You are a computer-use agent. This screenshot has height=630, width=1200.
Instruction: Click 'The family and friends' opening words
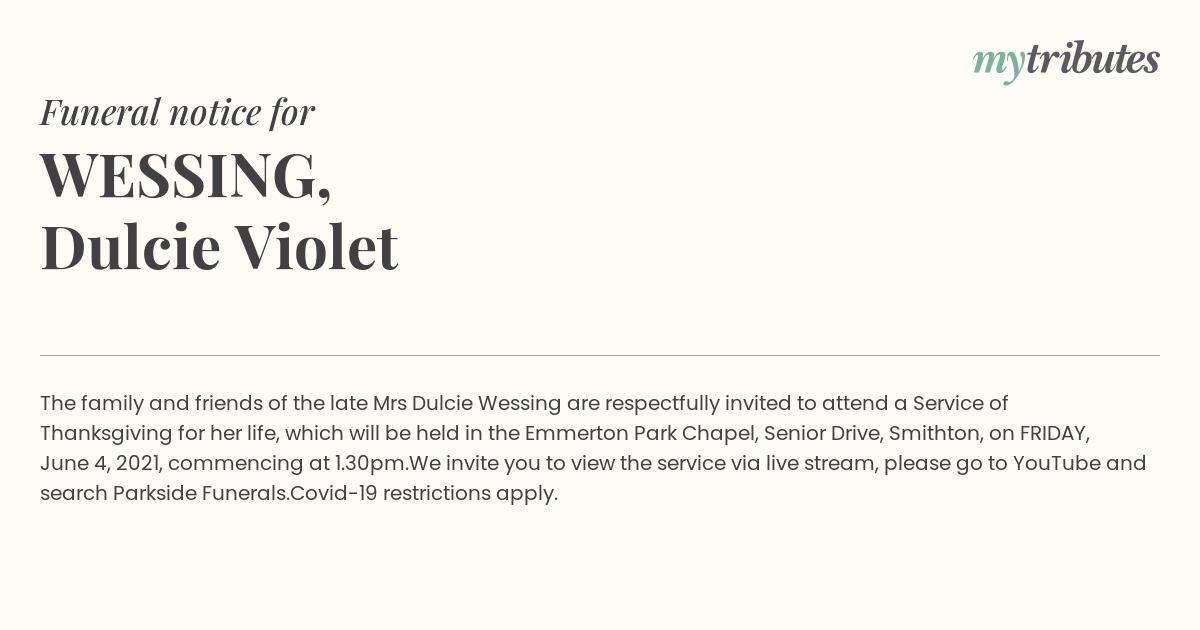(144, 403)
